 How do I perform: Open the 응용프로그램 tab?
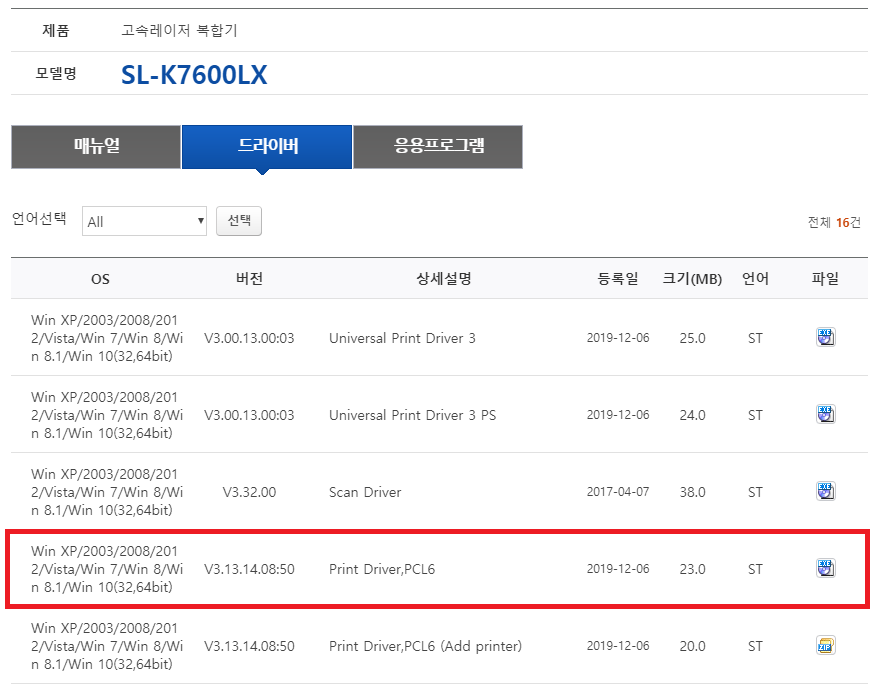(438, 146)
